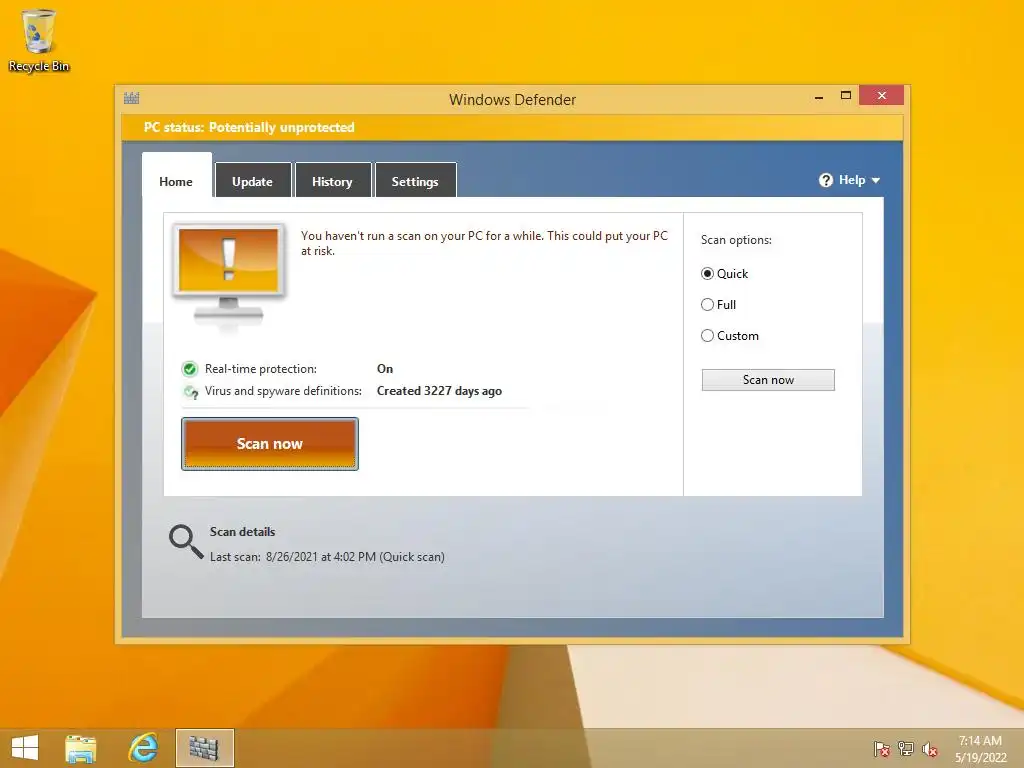The height and width of the screenshot is (768, 1024).
Task: Open the History tab
Action: point(332,181)
